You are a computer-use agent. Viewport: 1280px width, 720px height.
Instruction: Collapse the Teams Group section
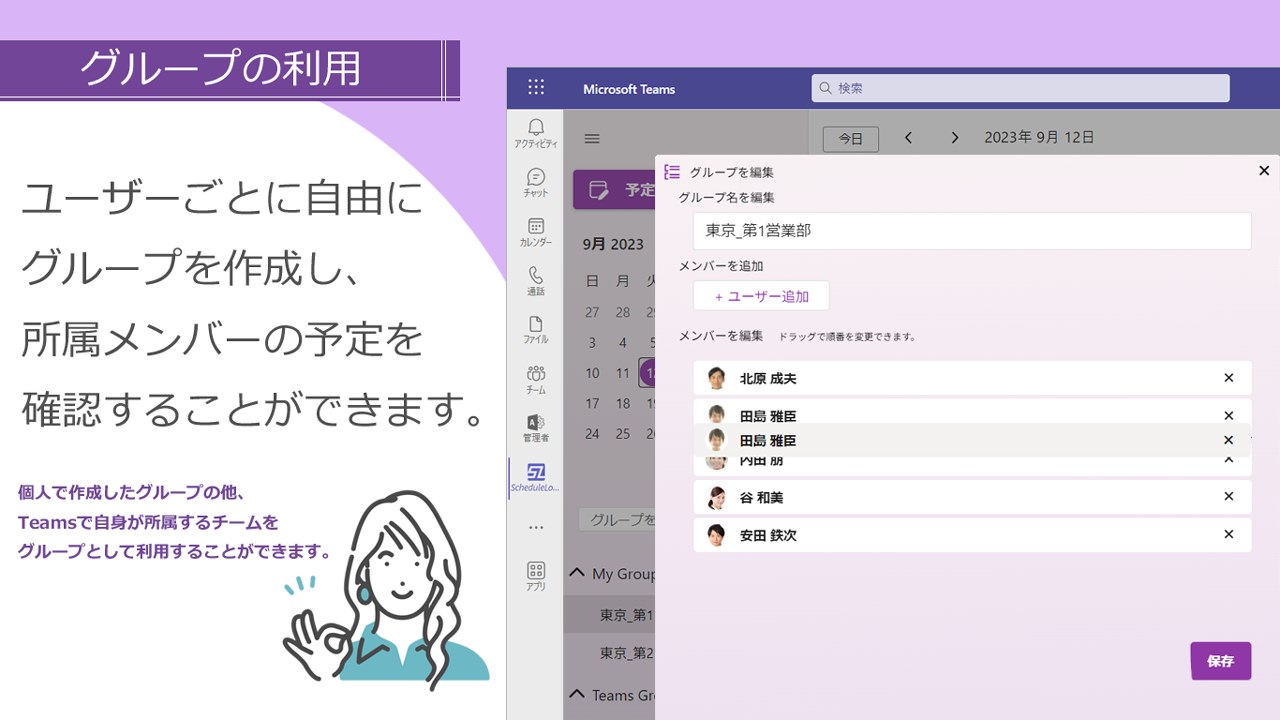tap(577, 694)
